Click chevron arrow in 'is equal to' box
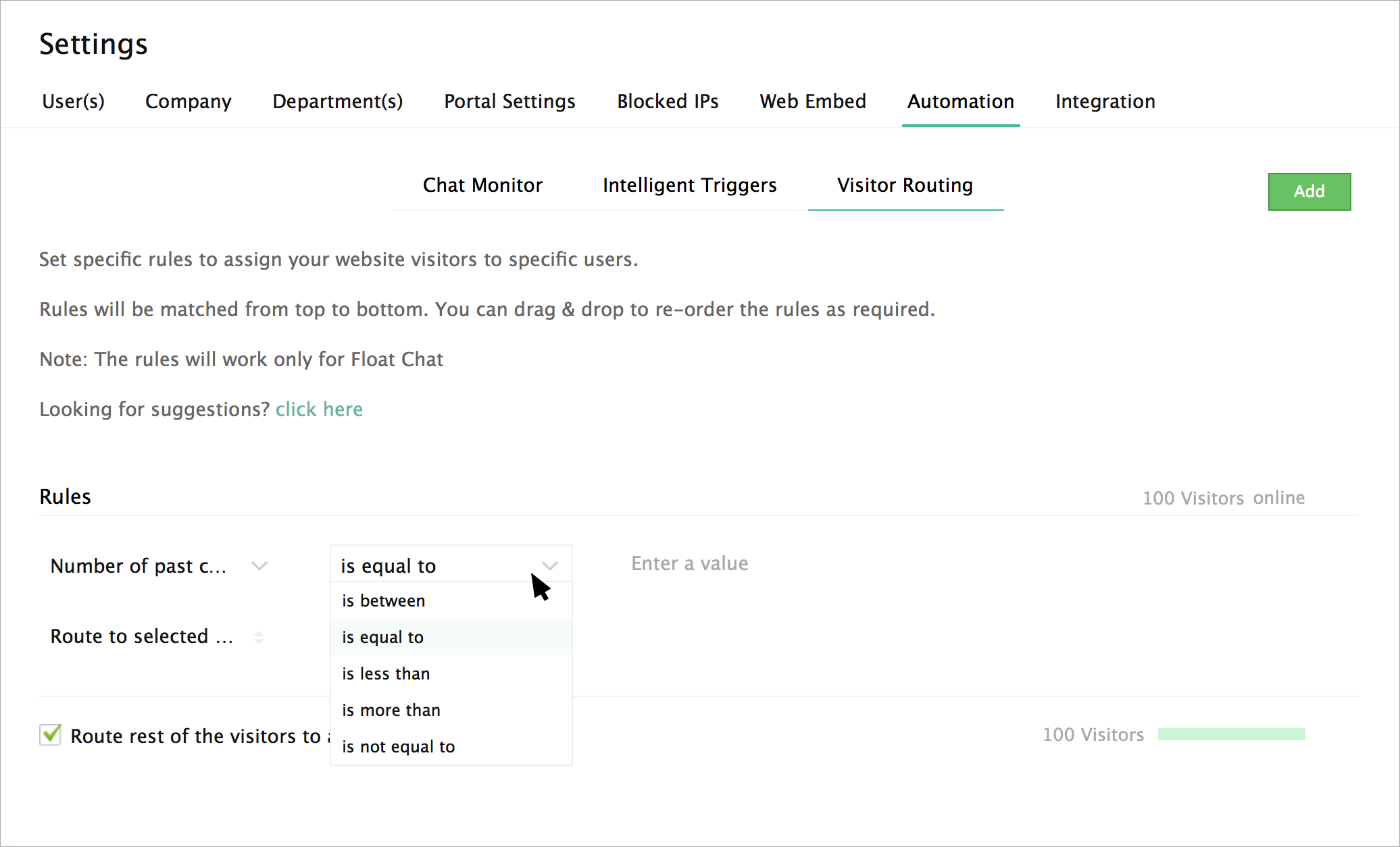Screen dimensions: 1400x847 [x=550, y=566]
